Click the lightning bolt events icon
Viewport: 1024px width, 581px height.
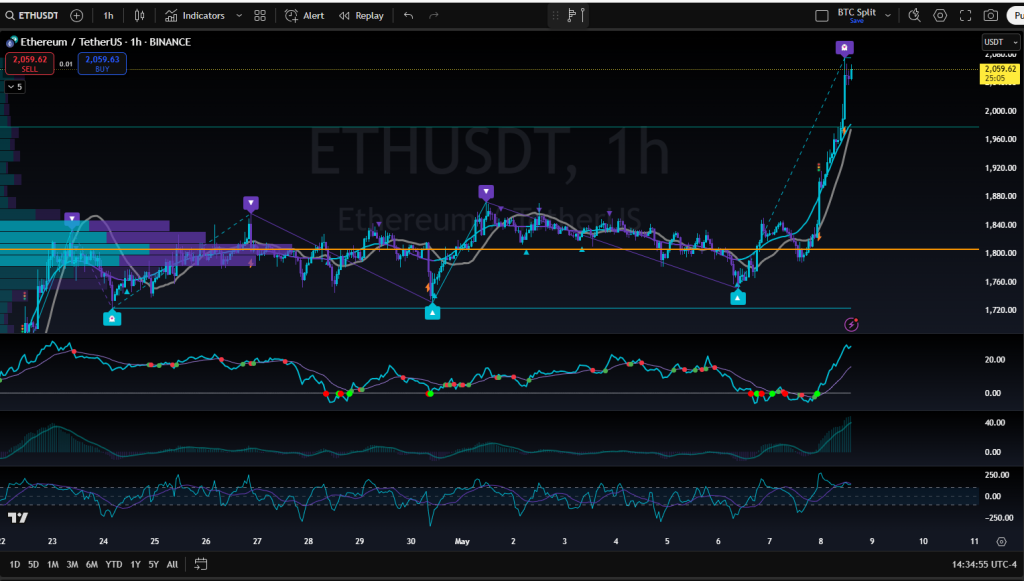tap(851, 324)
